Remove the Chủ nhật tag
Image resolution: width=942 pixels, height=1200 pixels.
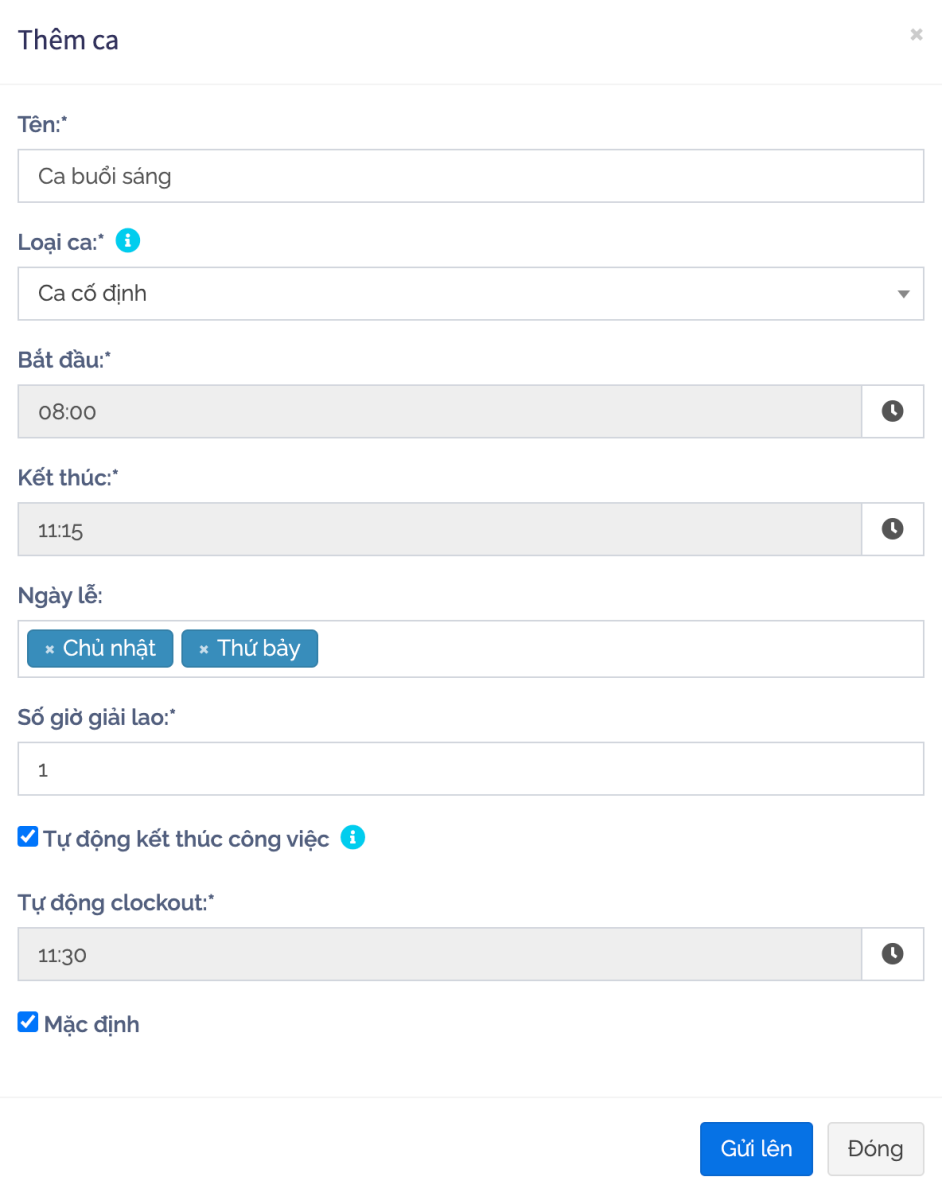tap(49, 649)
